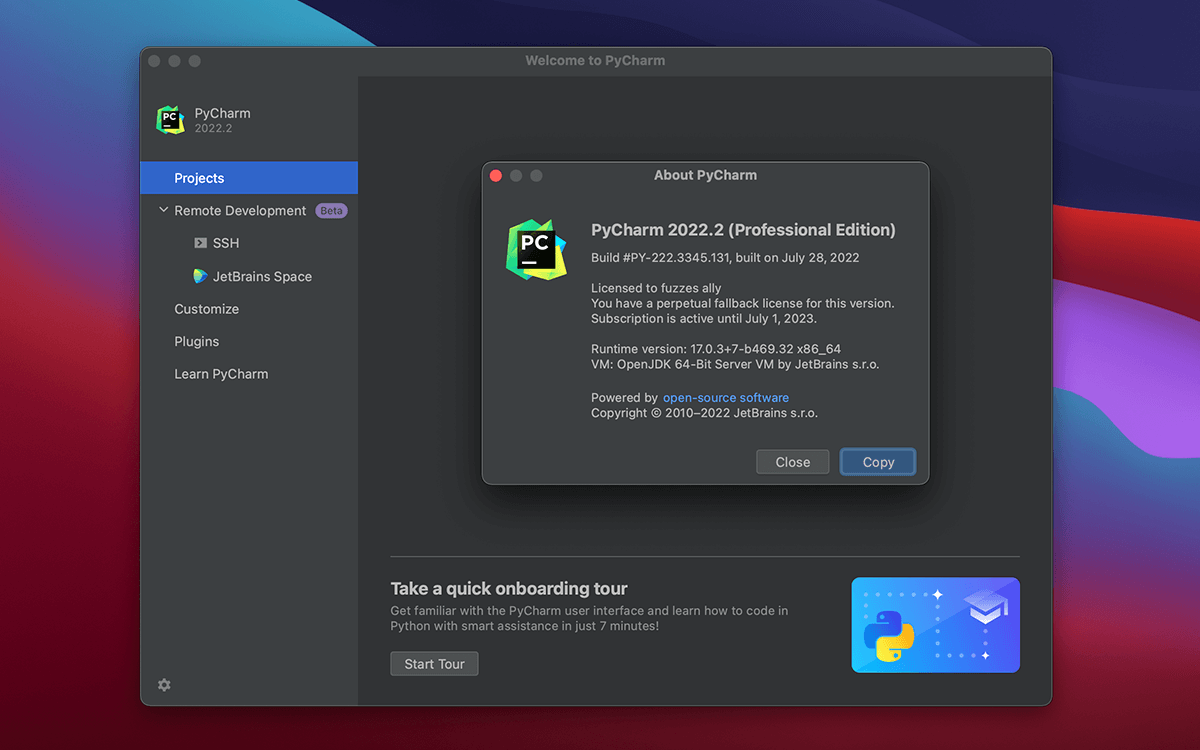Open settings gear at the sidebar bottom
Viewport: 1200px width, 750px height.
pos(164,685)
